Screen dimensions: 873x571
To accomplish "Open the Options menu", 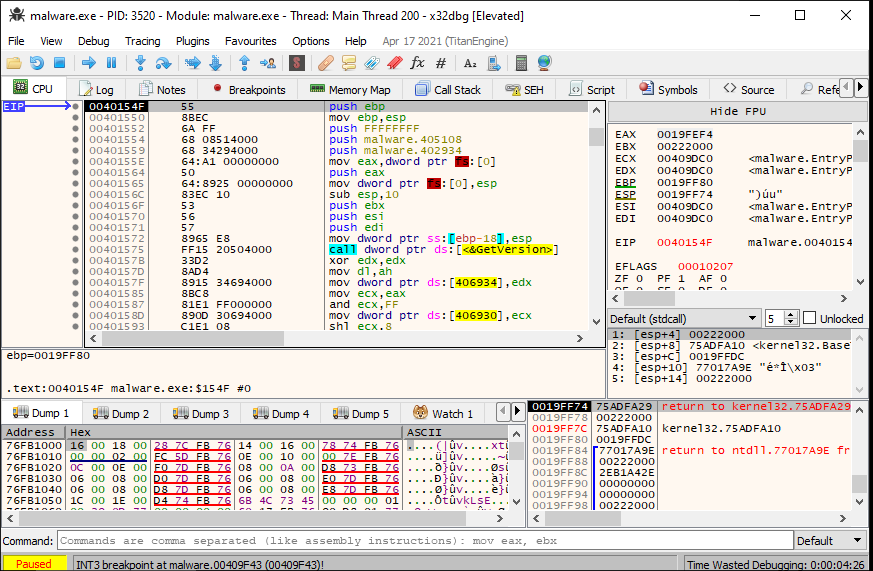I will point(311,41).
